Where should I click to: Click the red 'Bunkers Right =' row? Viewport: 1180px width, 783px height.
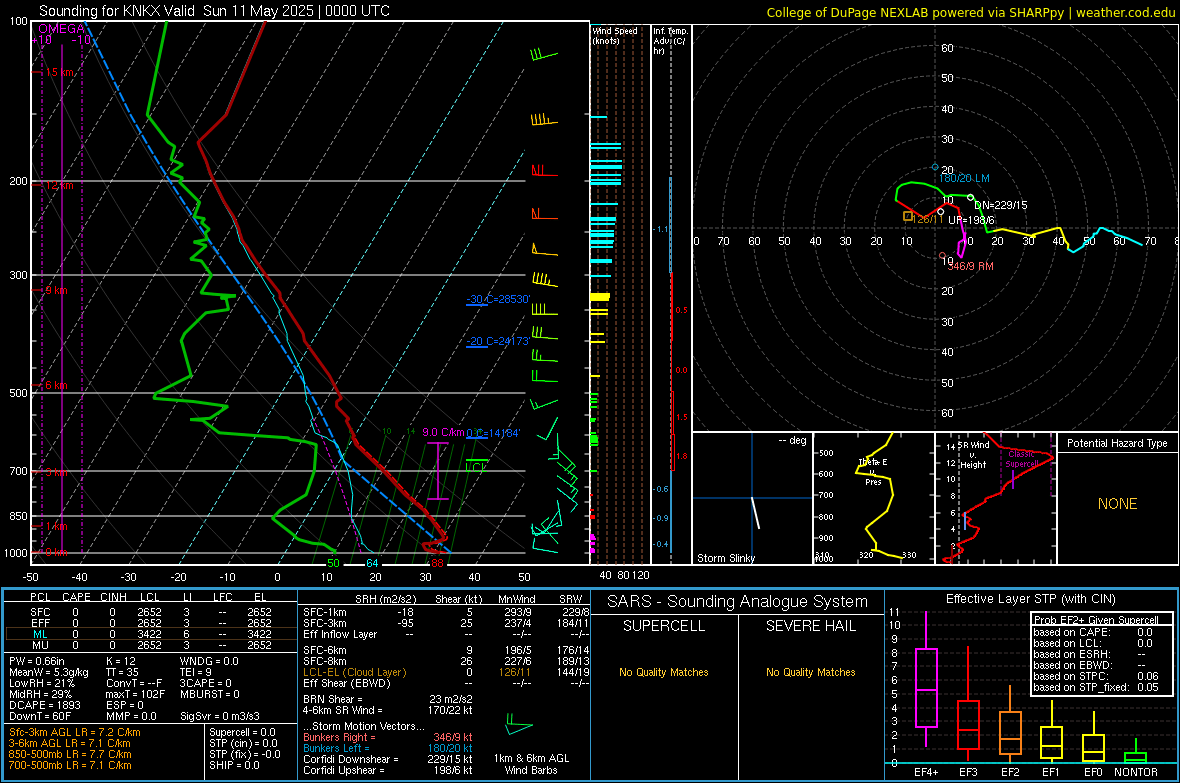[x=388, y=737]
